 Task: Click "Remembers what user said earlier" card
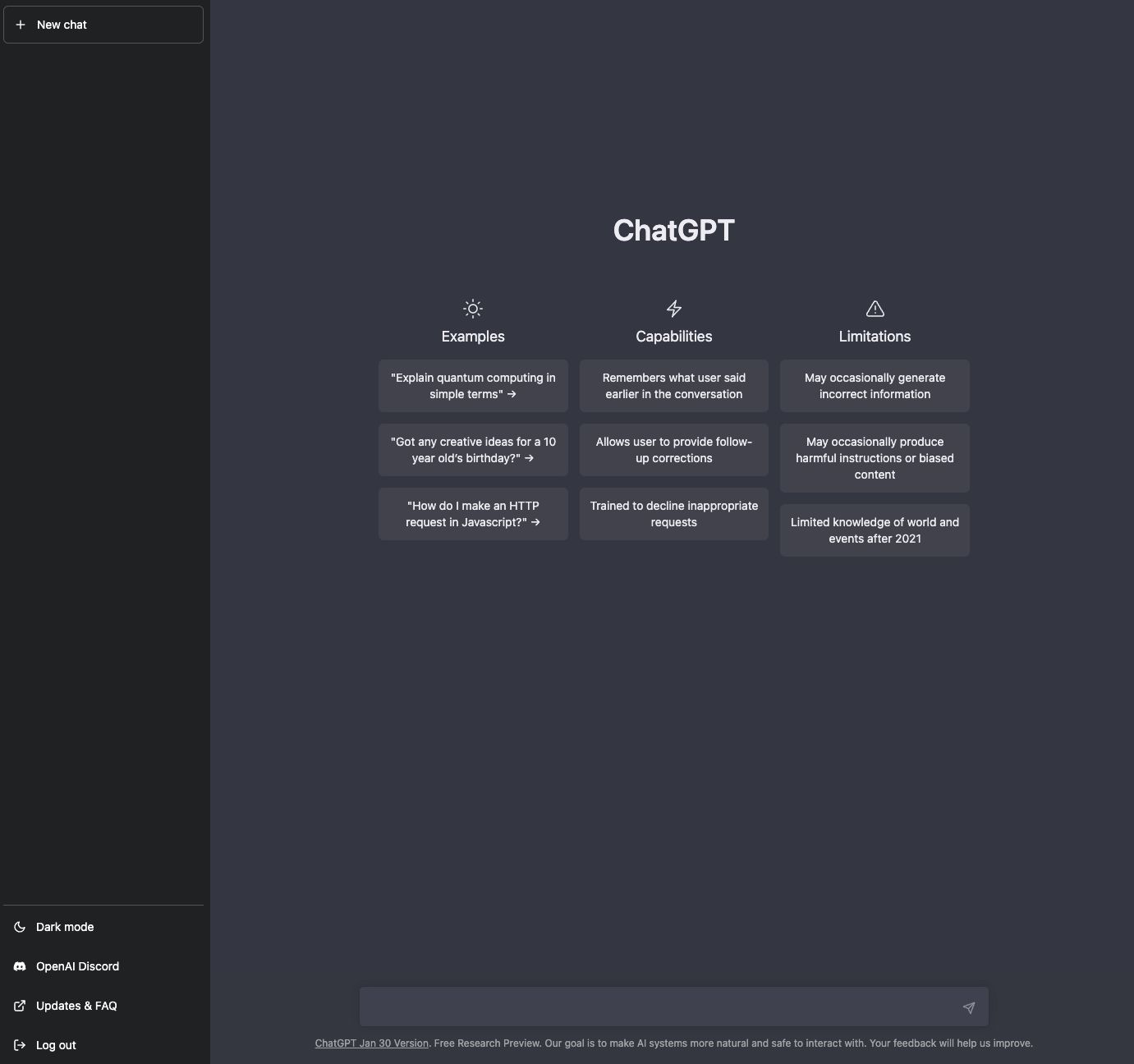674,386
